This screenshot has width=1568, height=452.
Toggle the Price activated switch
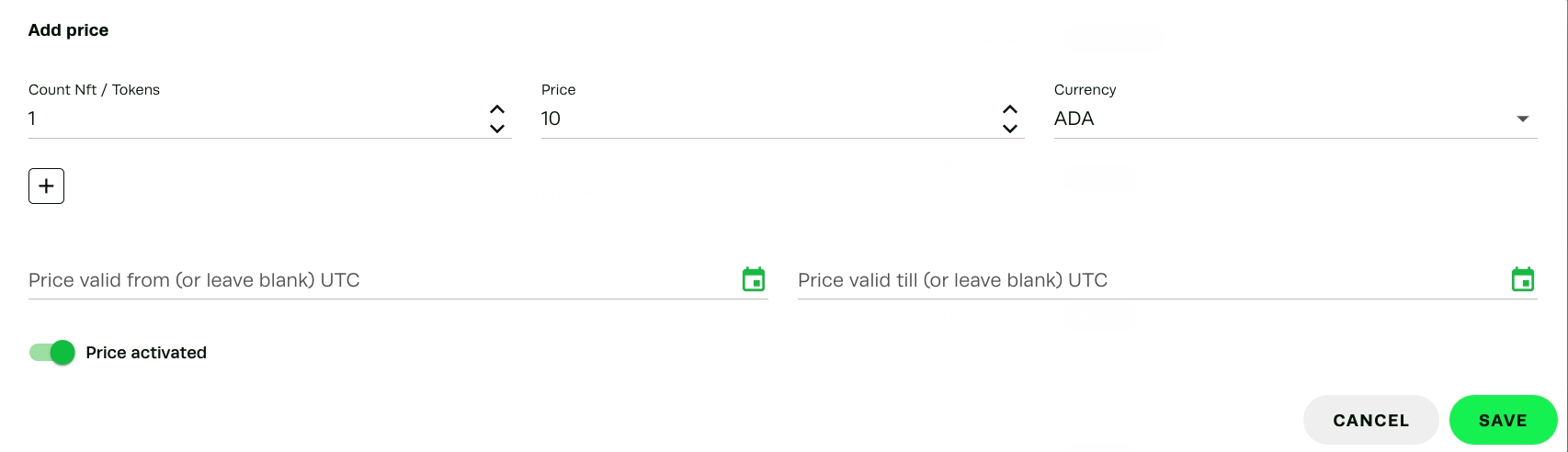click(52, 353)
